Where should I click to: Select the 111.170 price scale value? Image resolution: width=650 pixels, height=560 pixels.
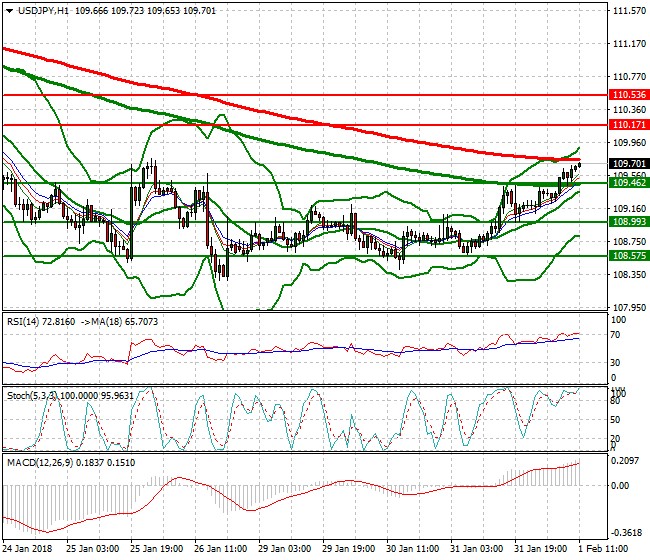630,44
